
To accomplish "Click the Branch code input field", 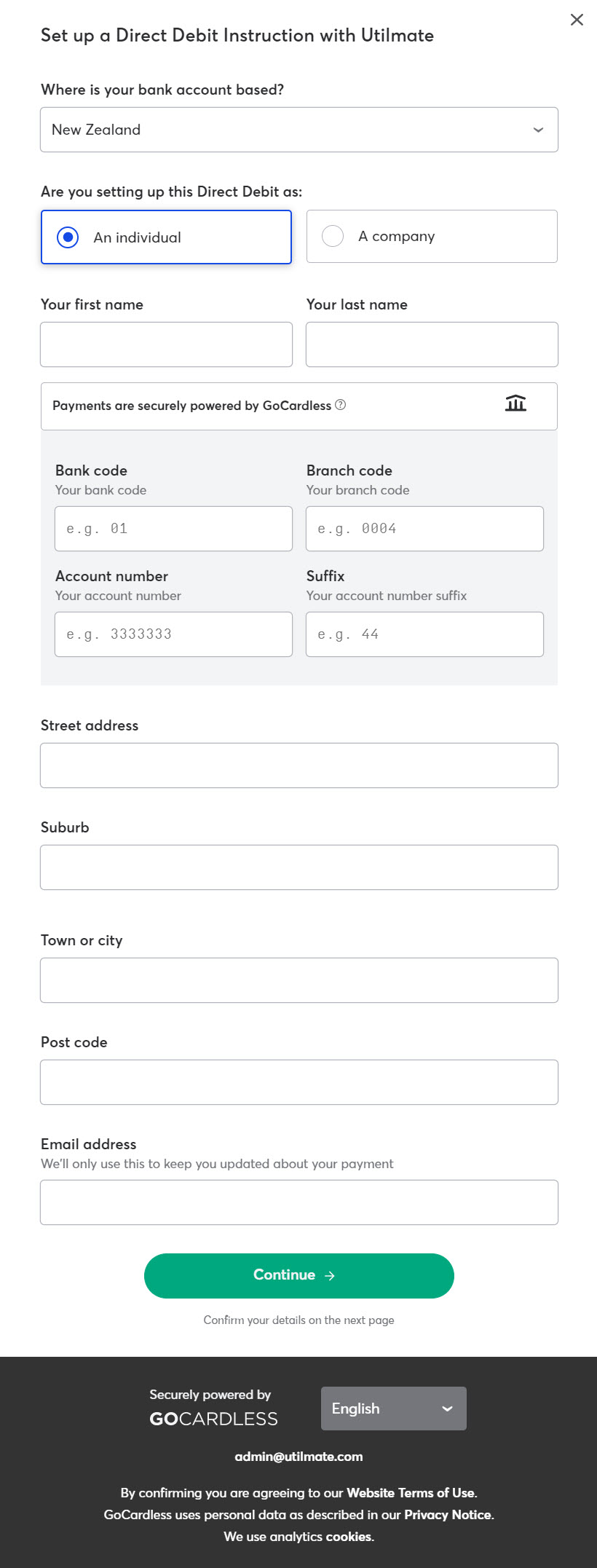I will coord(424,529).
